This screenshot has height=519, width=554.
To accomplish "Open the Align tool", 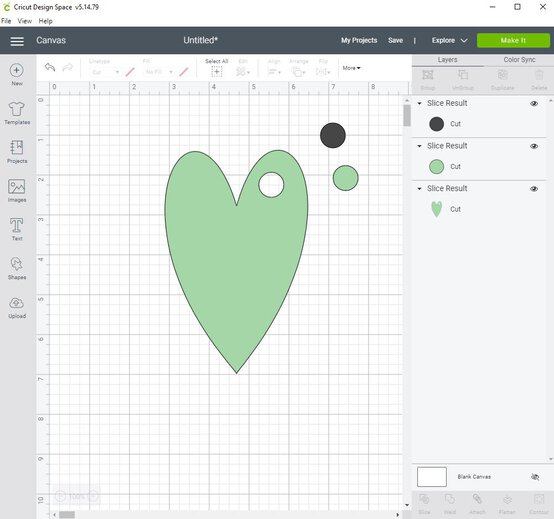I will click(274, 68).
